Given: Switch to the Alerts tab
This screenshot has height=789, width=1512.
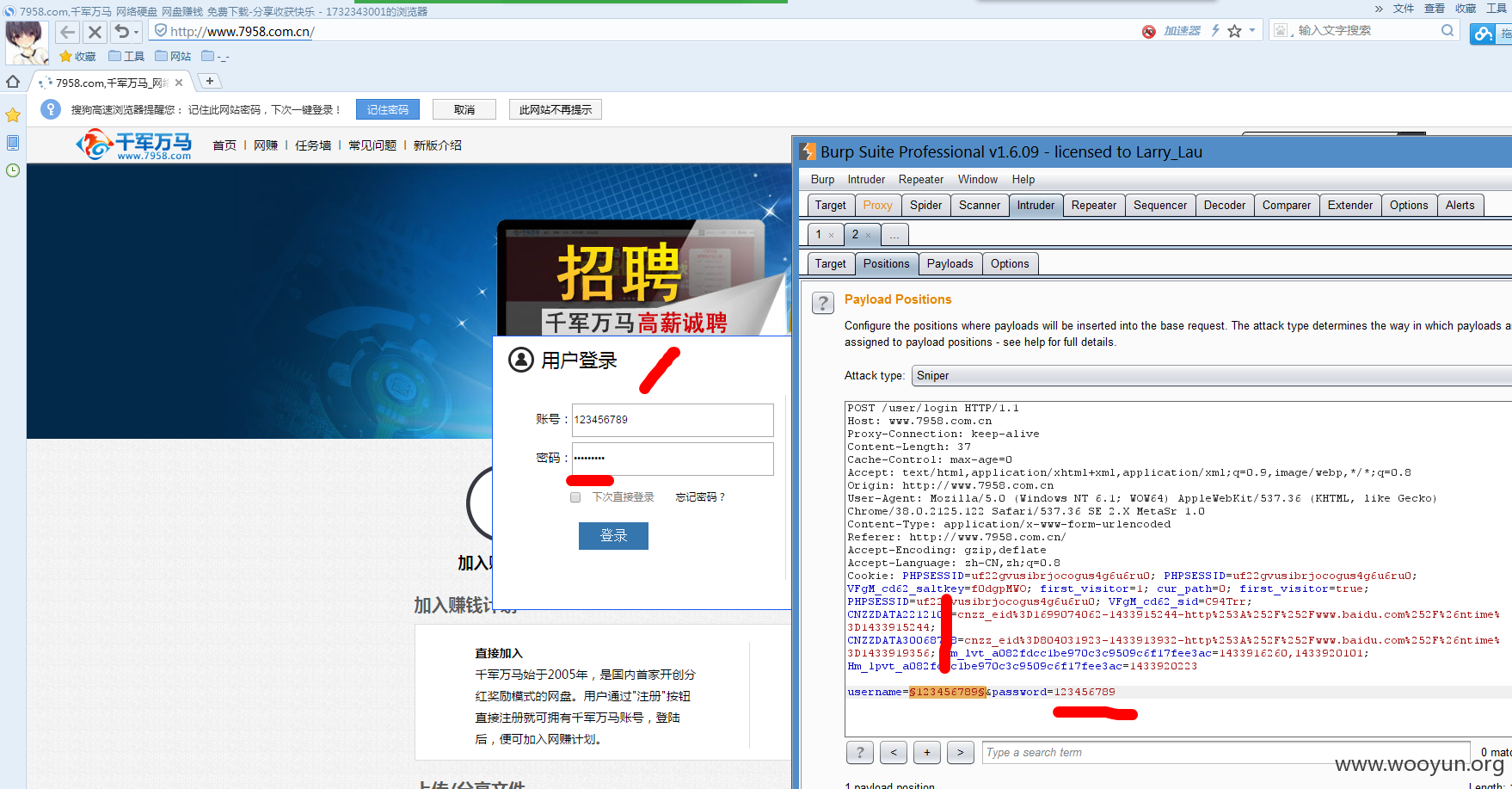Looking at the screenshot, I should (x=1460, y=205).
